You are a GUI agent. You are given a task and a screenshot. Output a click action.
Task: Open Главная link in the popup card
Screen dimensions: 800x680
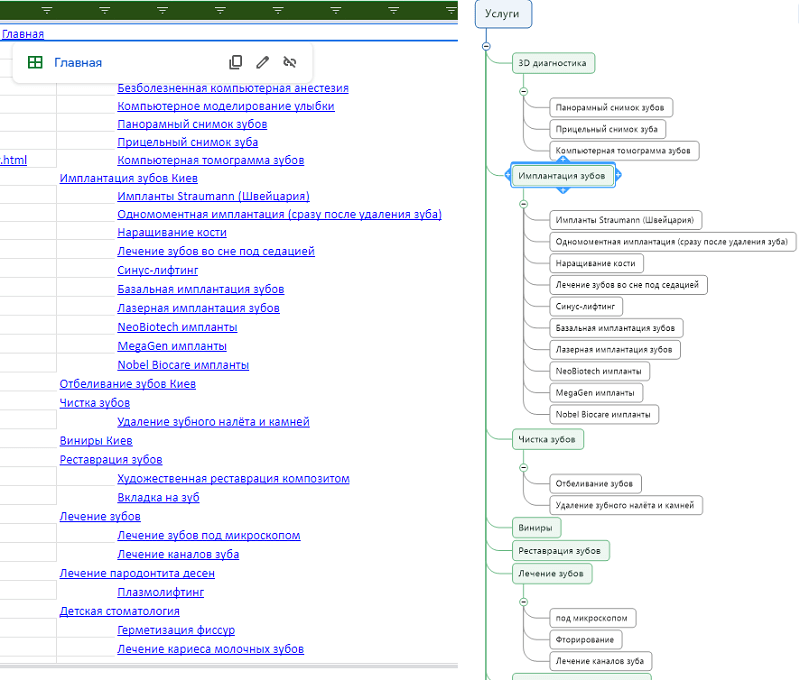click(78, 62)
